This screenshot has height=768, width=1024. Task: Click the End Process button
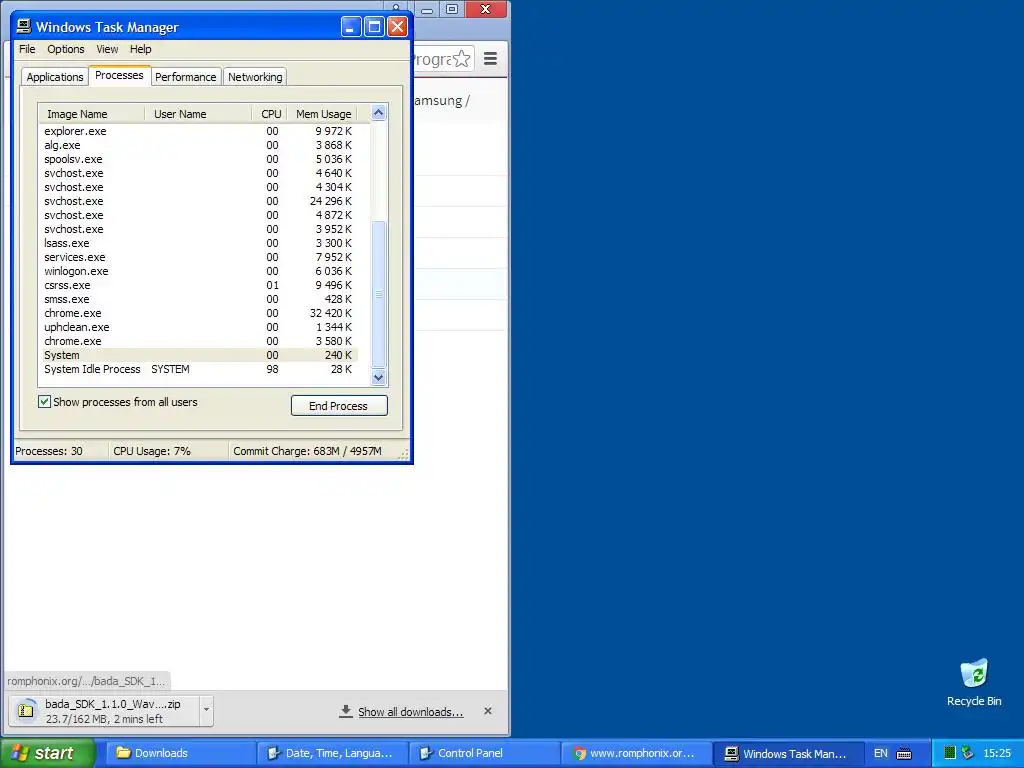tap(339, 406)
